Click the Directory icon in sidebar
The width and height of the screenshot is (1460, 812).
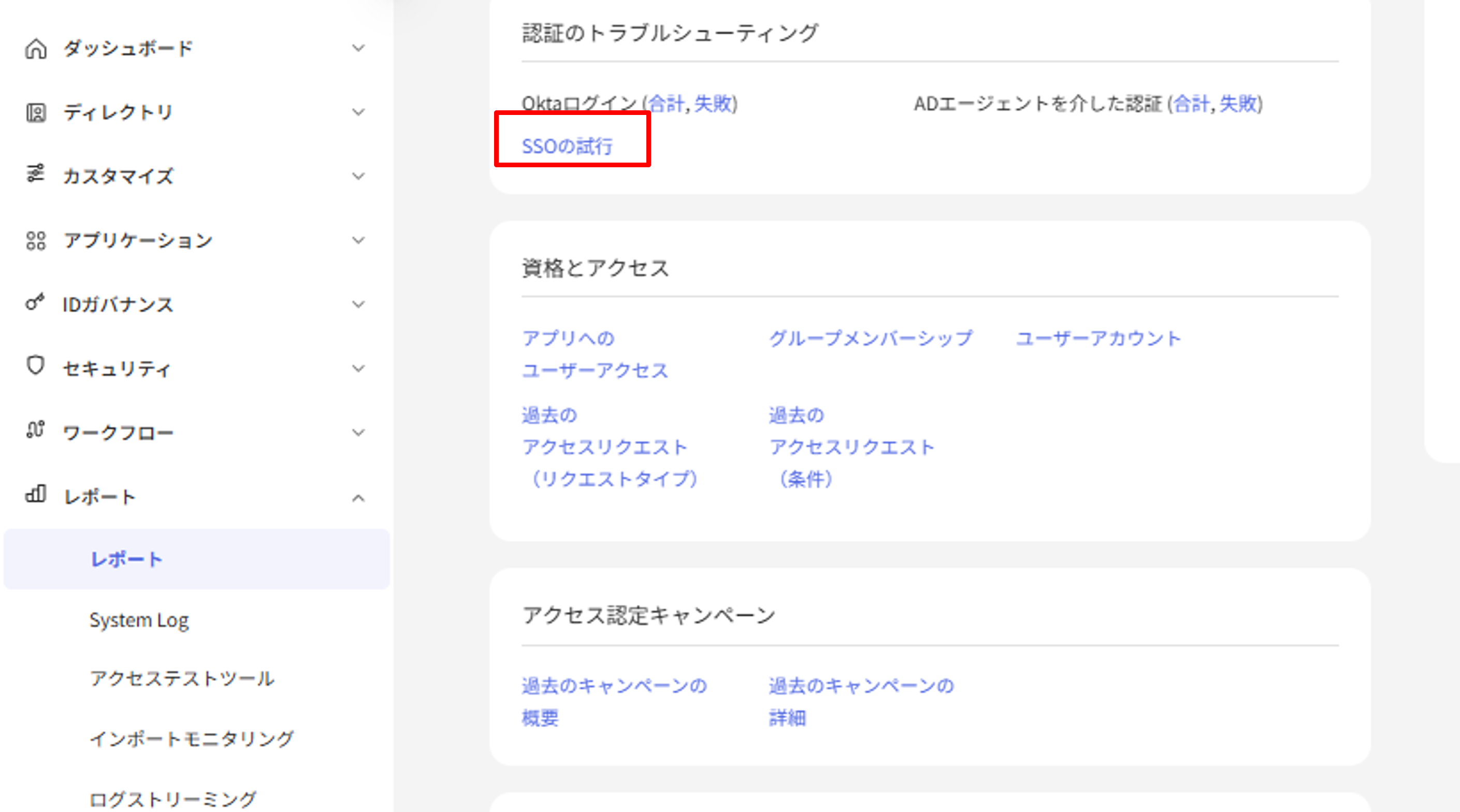click(x=36, y=113)
